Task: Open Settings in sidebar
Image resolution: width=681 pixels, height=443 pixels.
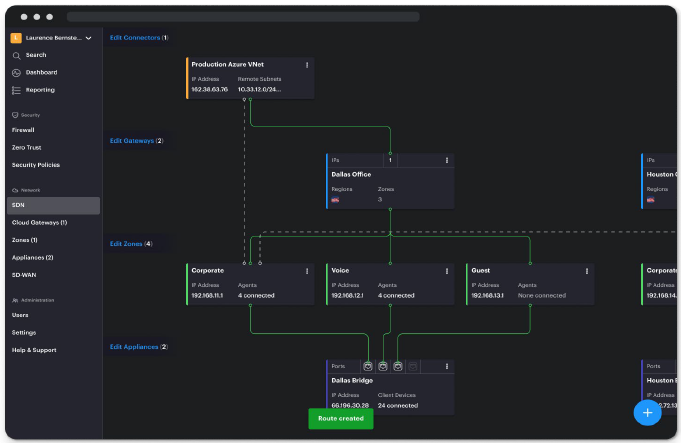Action: tap(24, 333)
